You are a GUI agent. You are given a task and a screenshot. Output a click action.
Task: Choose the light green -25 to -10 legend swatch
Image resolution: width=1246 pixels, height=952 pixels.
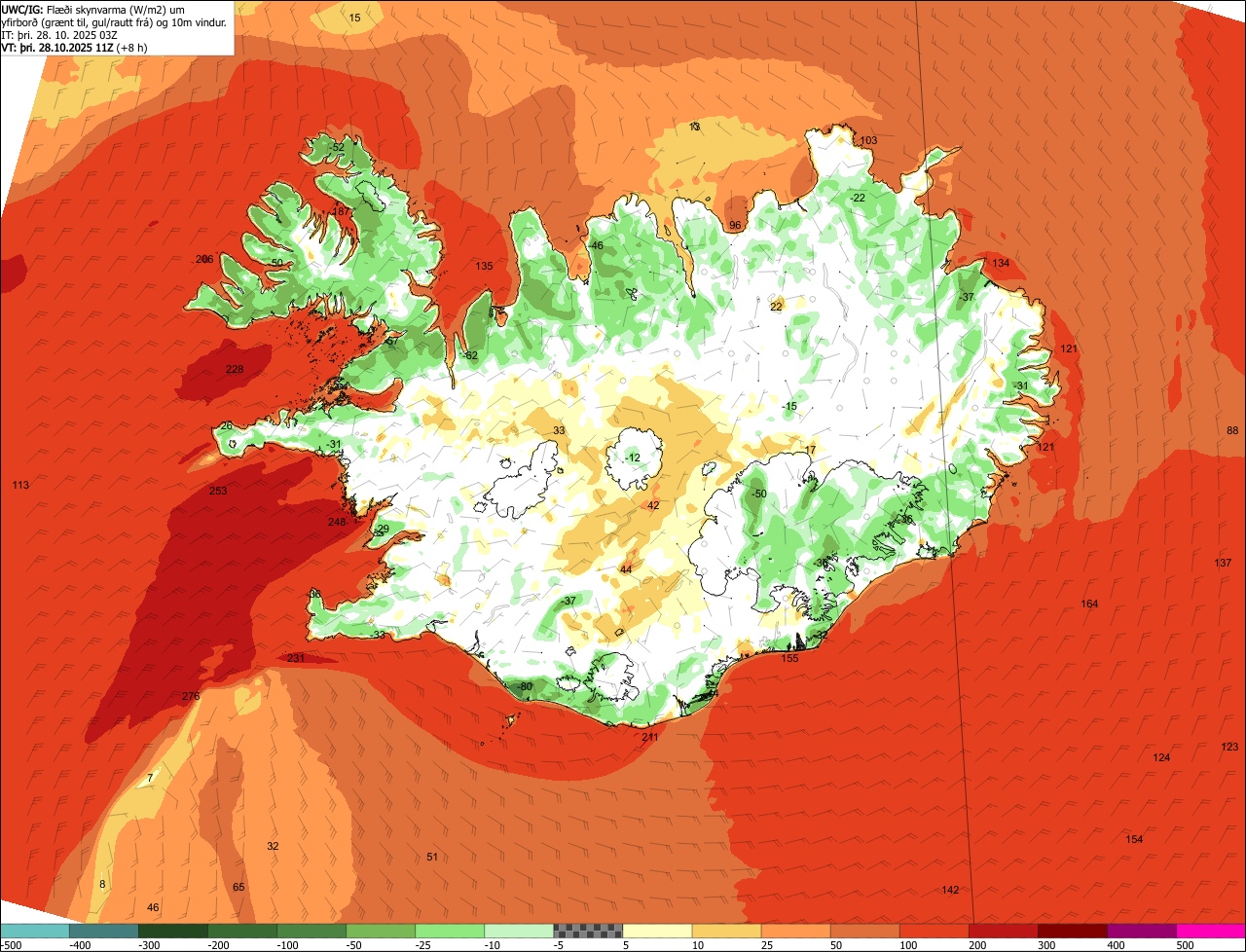(450, 931)
